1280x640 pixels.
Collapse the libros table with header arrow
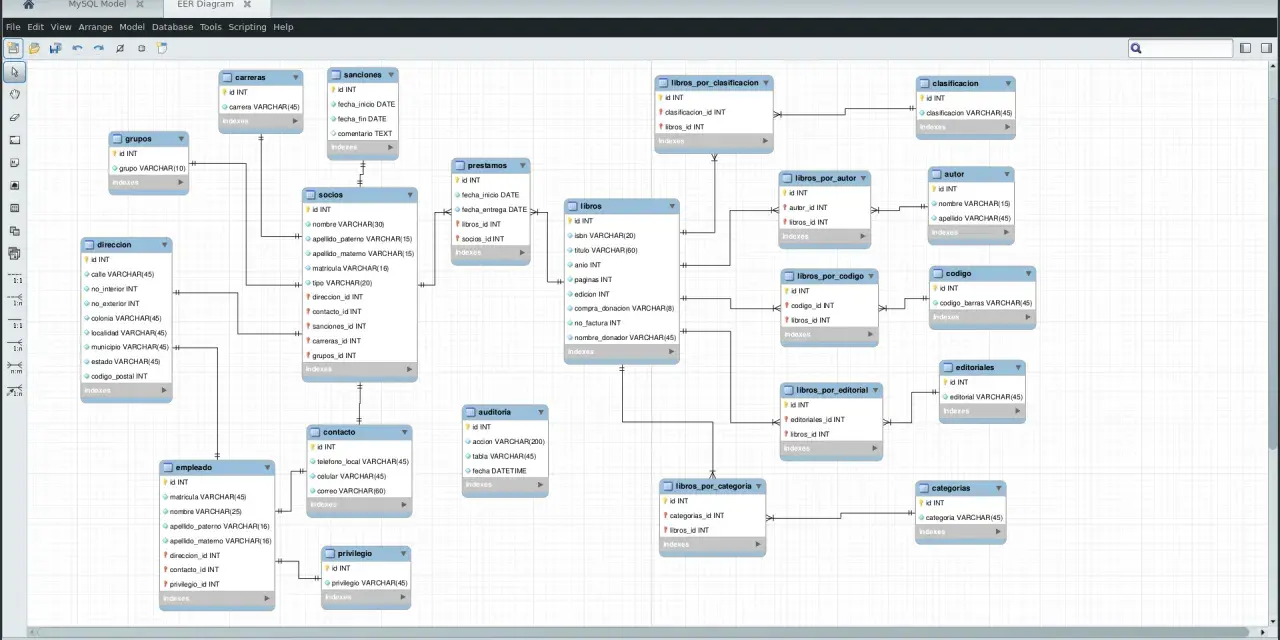[672, 206]
